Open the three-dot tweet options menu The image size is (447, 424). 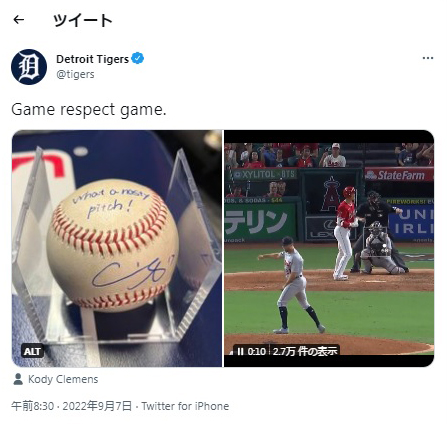[428, 58]
